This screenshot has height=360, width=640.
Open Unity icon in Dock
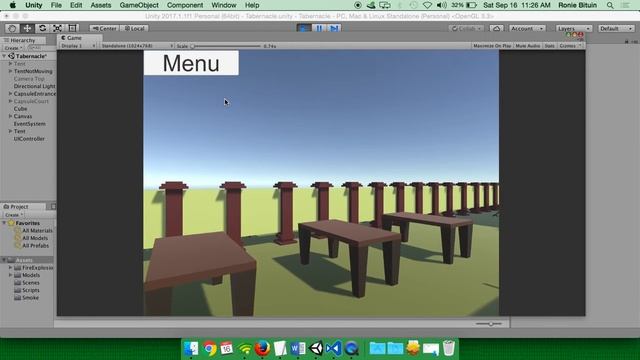click(x=316, y=349)
